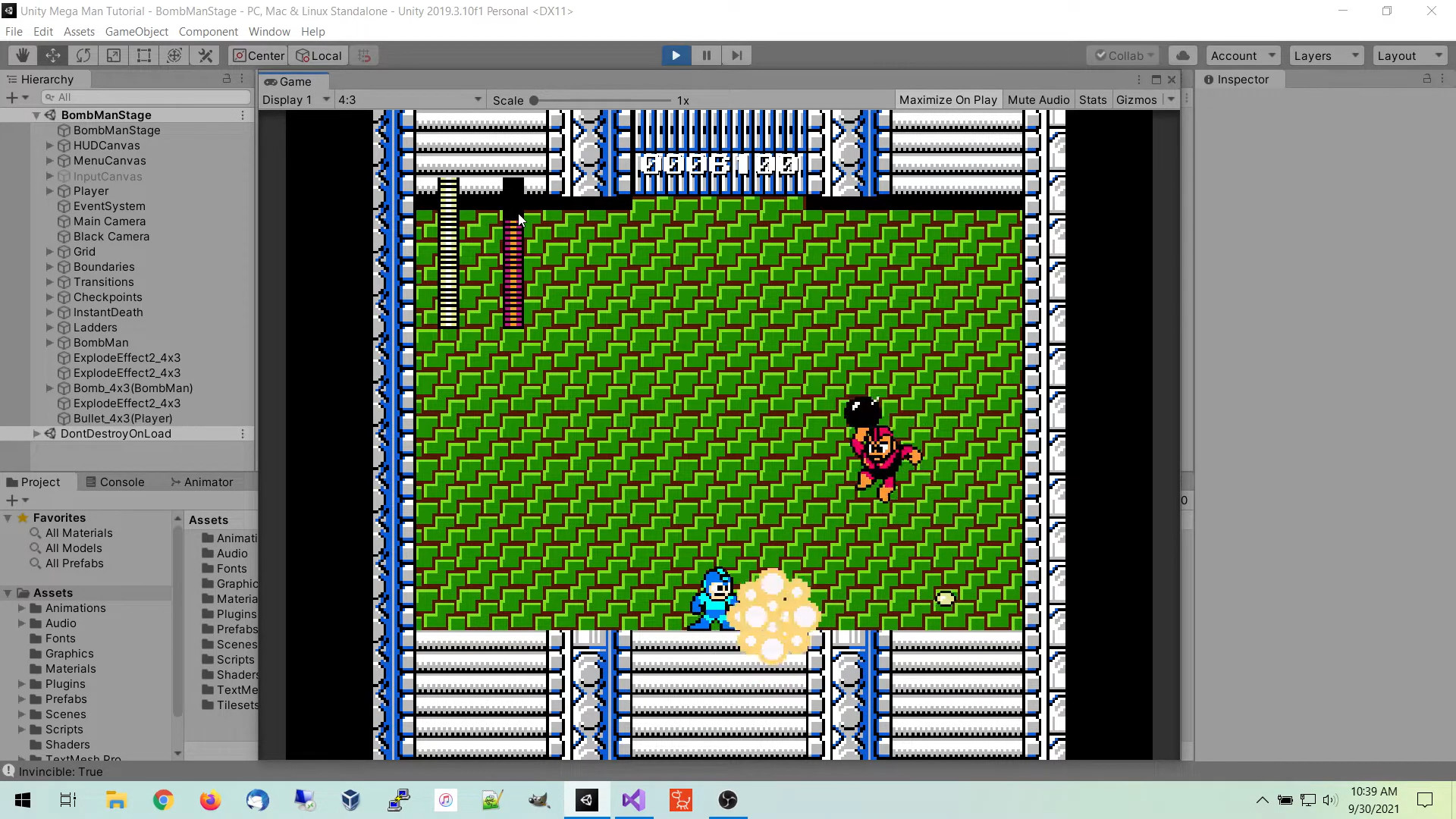Screen dimensions: 1456x819
Task: Toggle Maximize On Play
Action: [x=947, y=99]
